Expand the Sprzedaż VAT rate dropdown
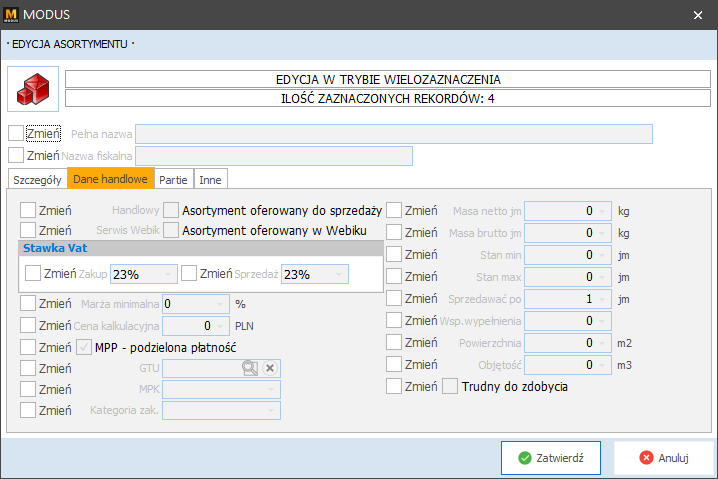 (x=337, y=274)
